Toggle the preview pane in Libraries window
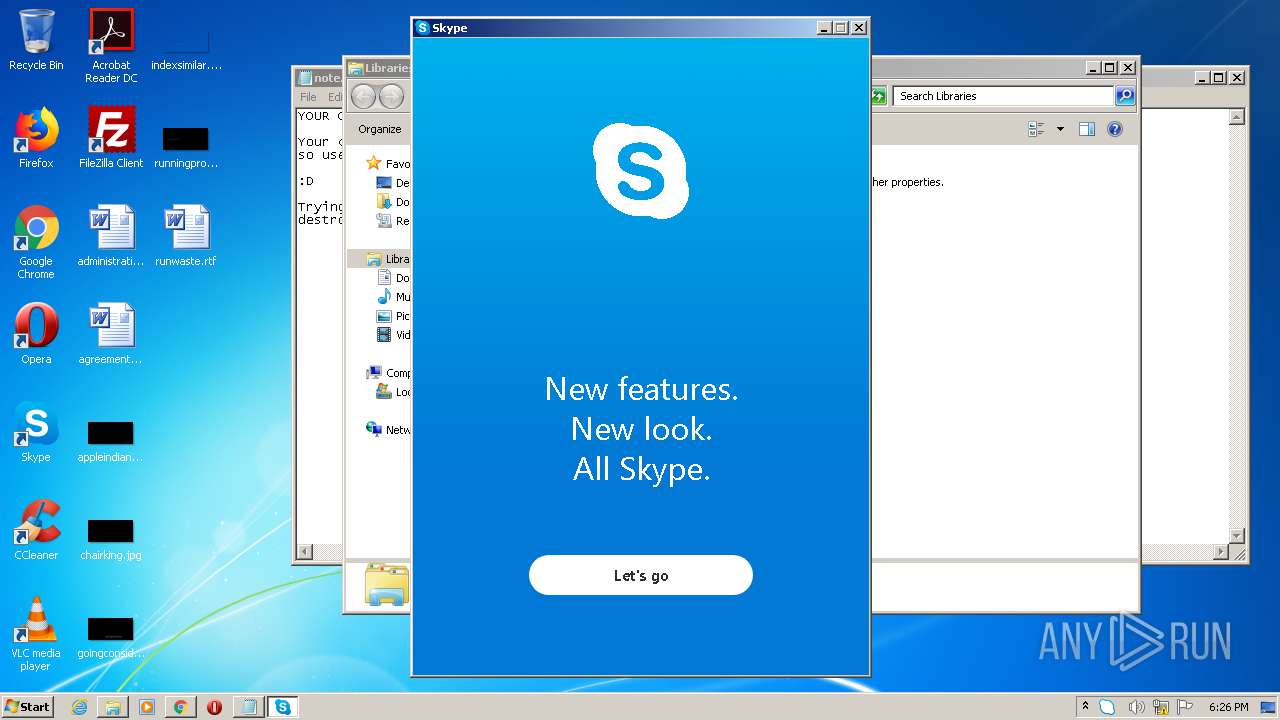The image size is (1280, 720). click(x=1087, y=129)
